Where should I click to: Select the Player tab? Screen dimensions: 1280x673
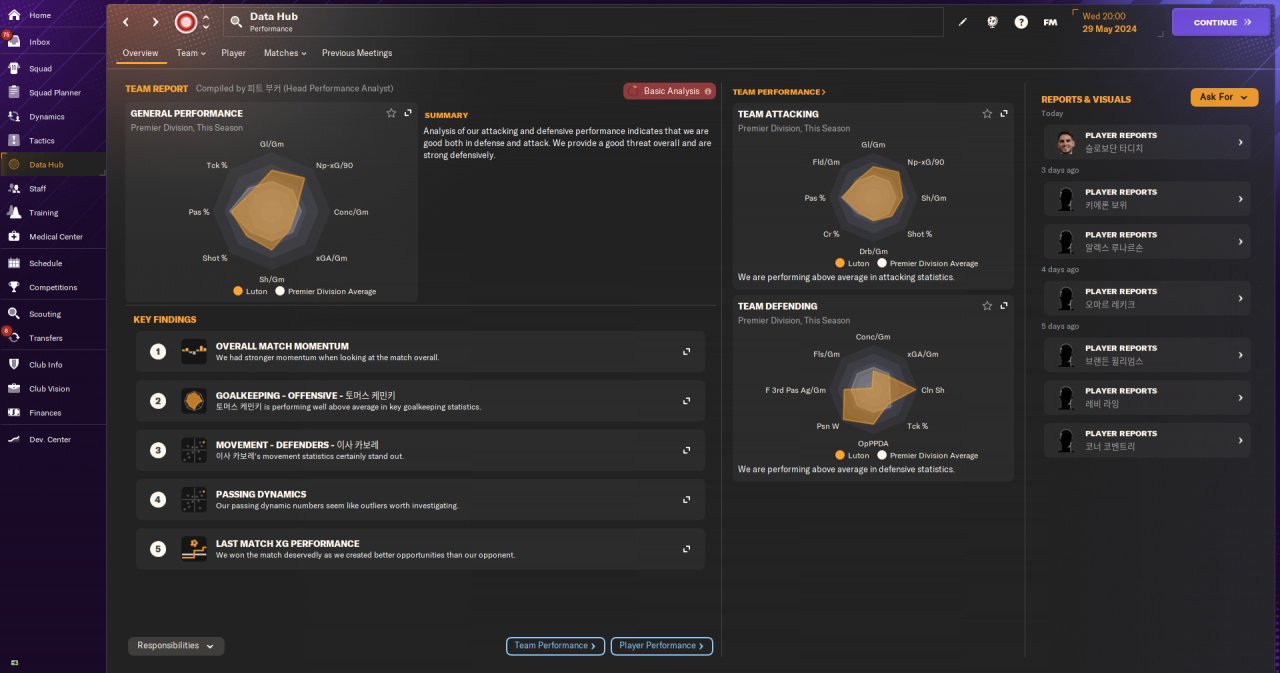point(233,53)
